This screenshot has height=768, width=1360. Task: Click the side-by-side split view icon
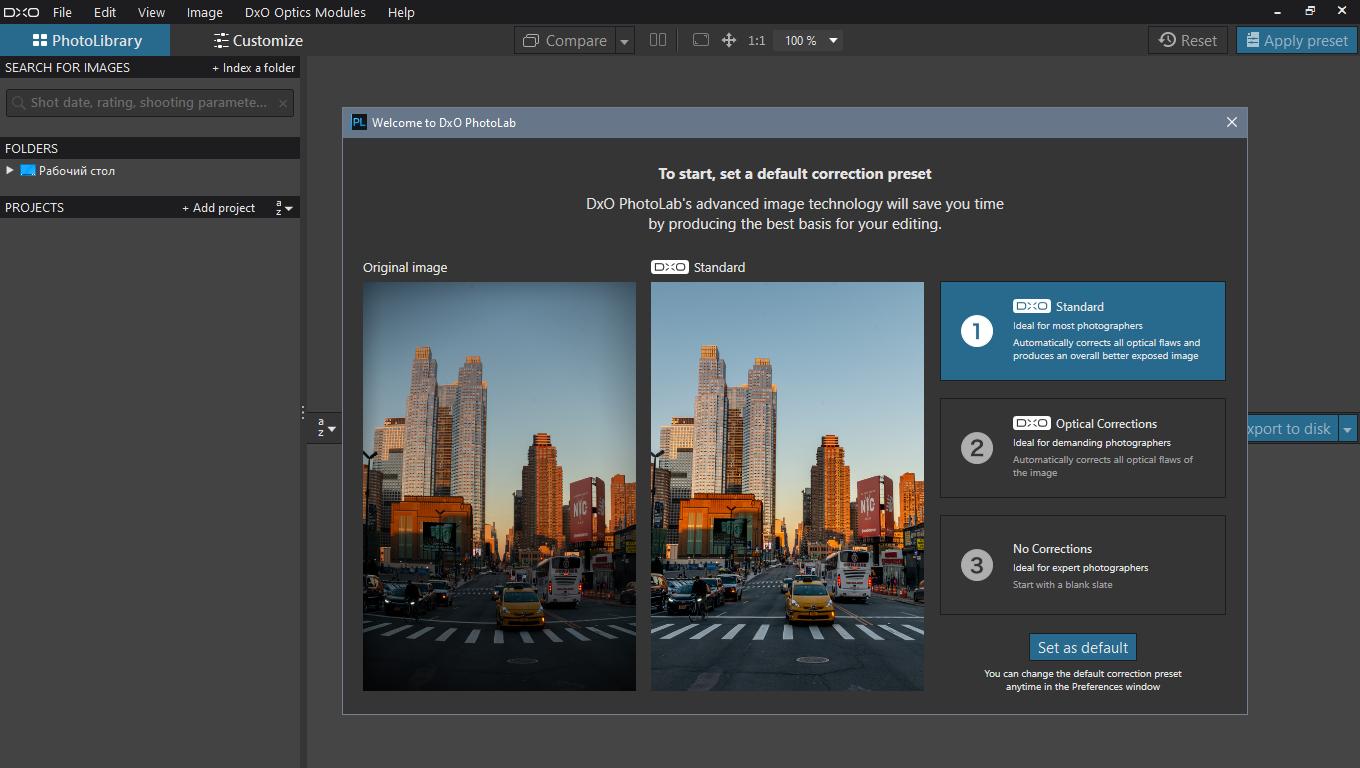point(657,40)
